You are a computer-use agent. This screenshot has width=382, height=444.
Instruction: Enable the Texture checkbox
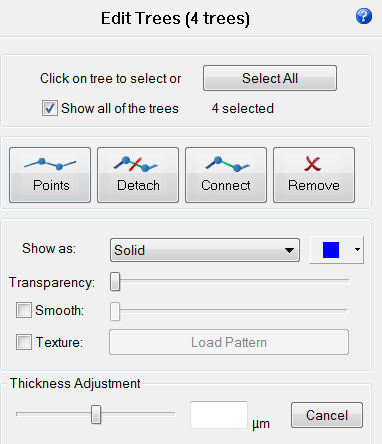coord(24,342)
